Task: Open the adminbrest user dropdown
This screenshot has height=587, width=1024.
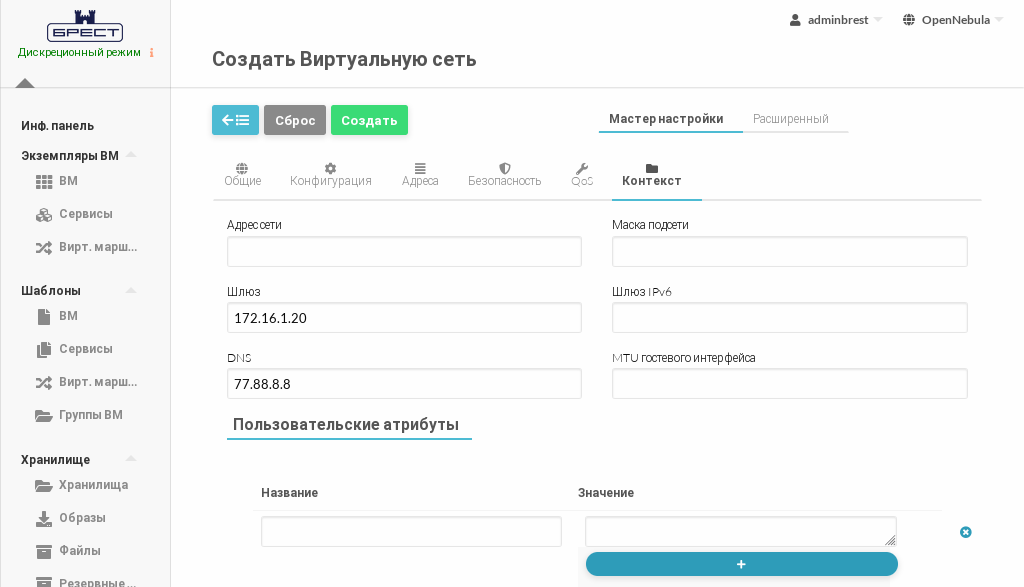Action: point(835,20)
